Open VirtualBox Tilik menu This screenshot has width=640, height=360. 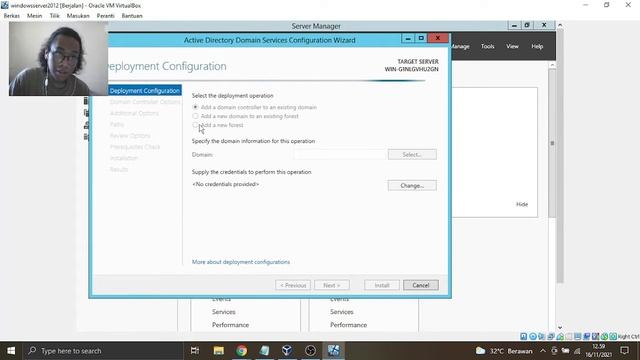point(55,16)
